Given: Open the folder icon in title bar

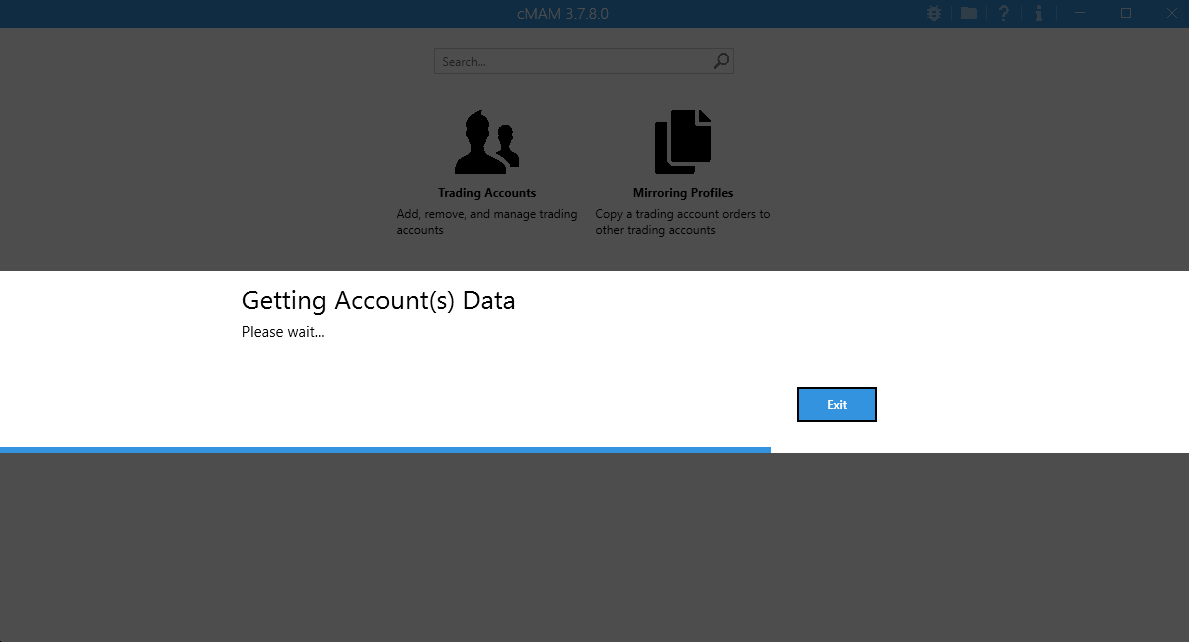Looking at the screenshot, I should pos(969,14).
